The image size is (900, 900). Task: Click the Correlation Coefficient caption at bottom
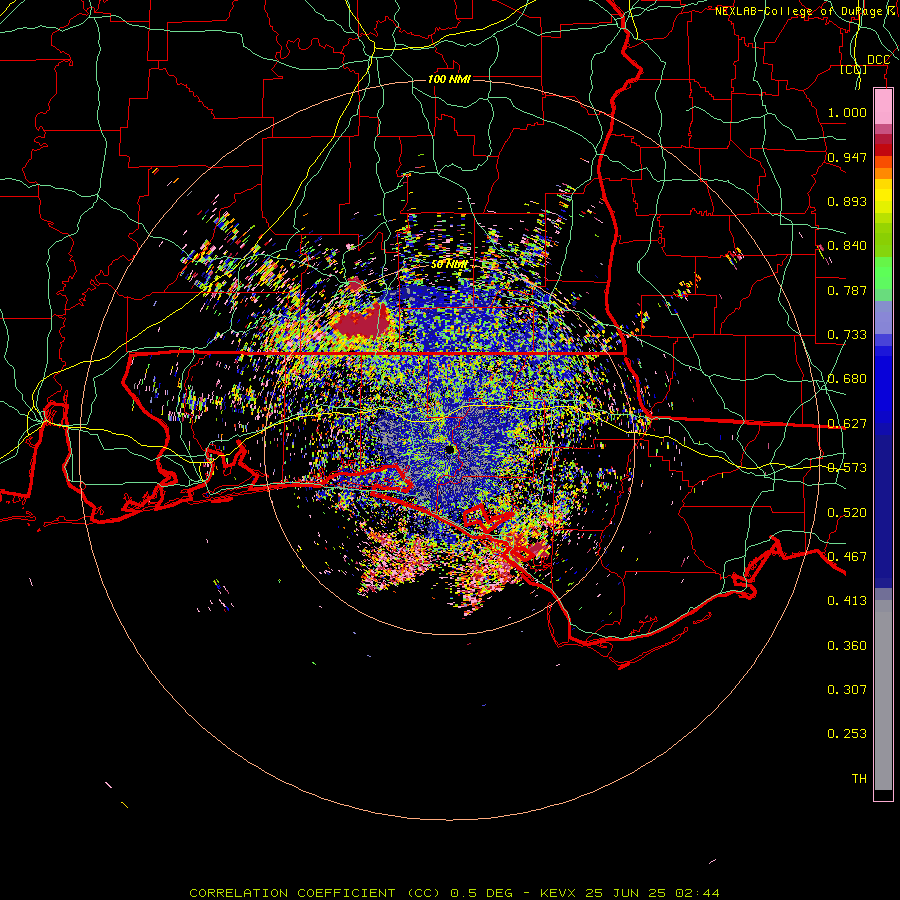point(454,893)
